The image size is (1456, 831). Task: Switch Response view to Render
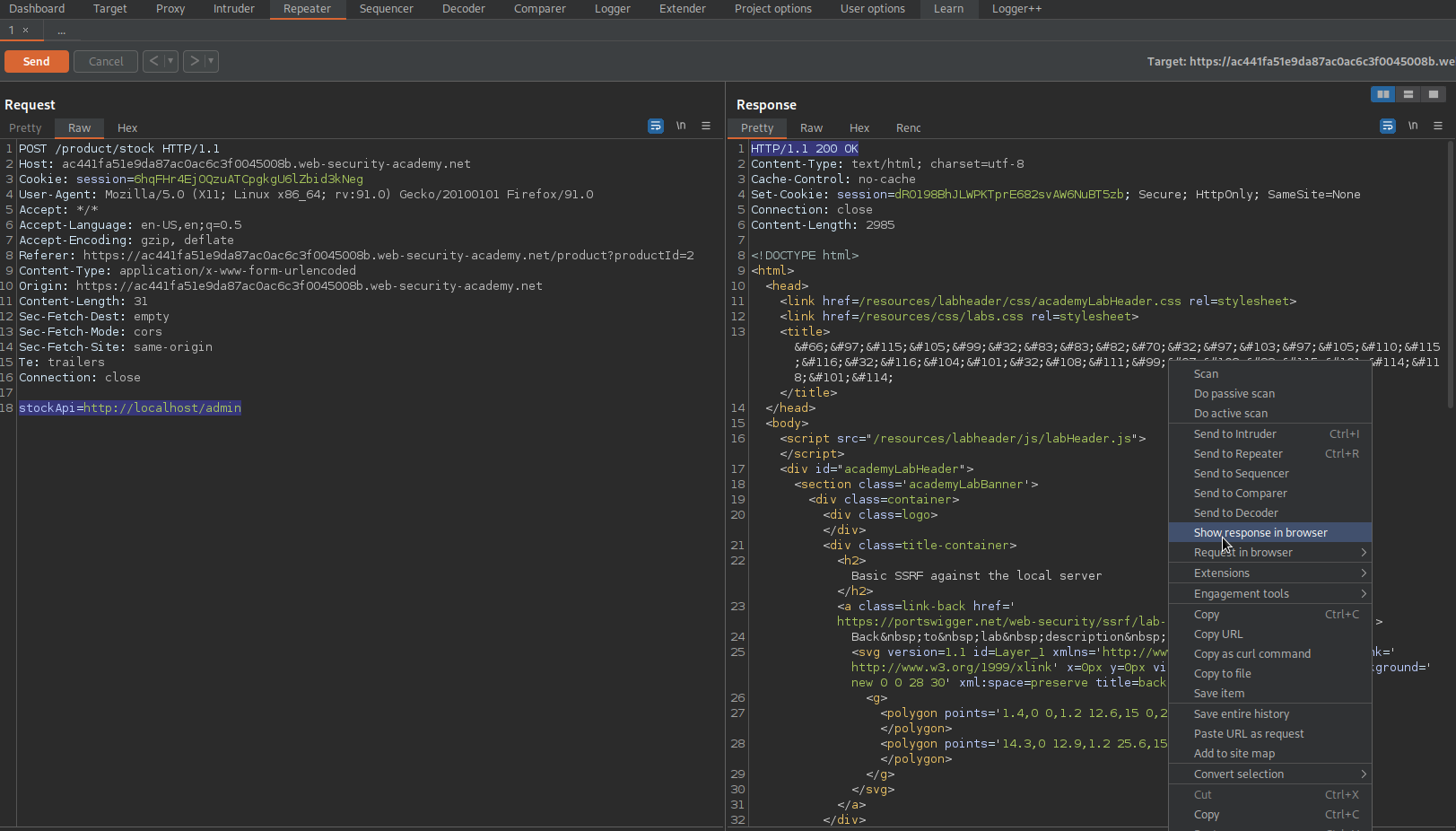pos(909,128)
